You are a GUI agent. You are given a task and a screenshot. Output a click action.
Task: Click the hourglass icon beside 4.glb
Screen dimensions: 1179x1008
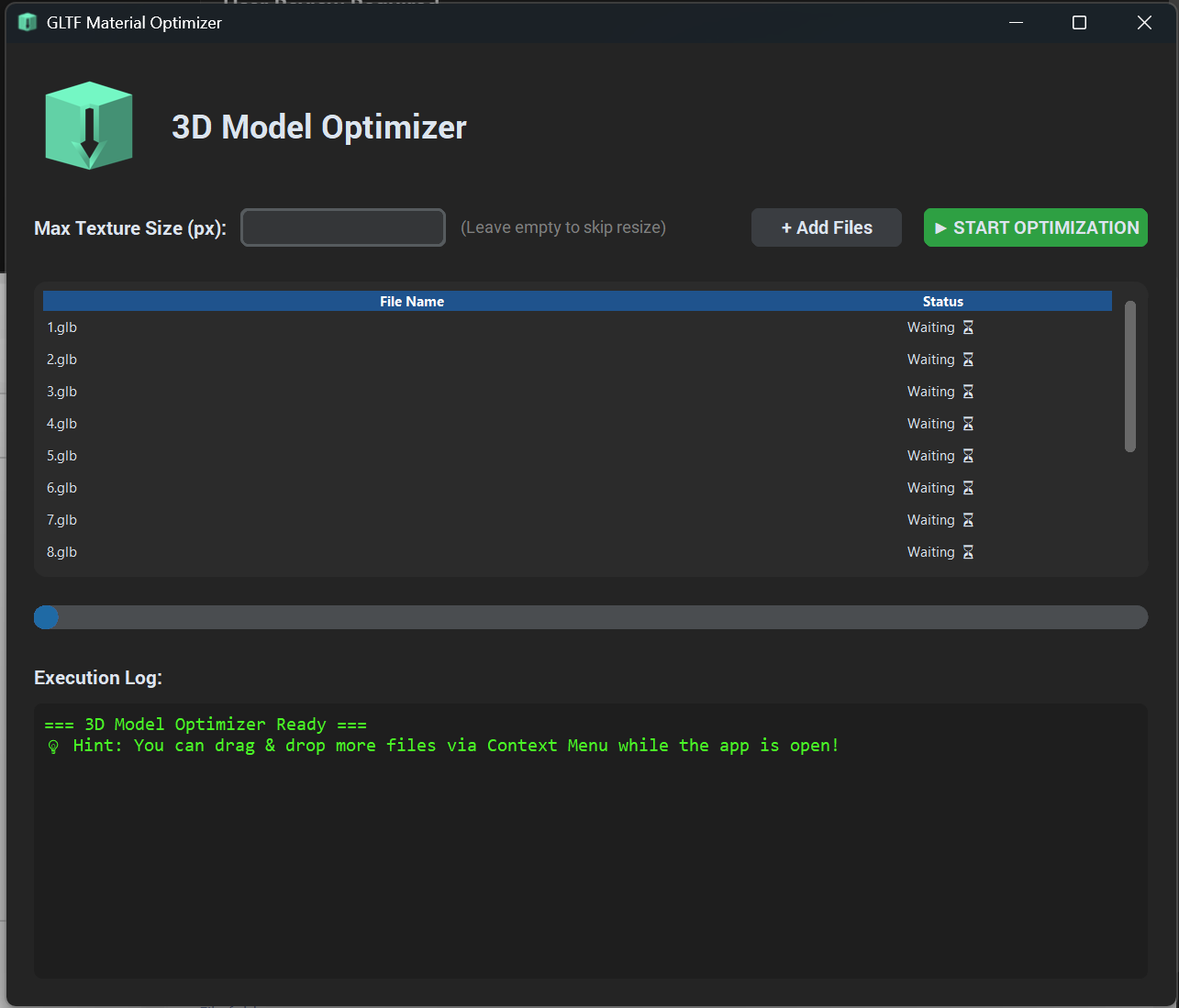(x=968, y=424)
